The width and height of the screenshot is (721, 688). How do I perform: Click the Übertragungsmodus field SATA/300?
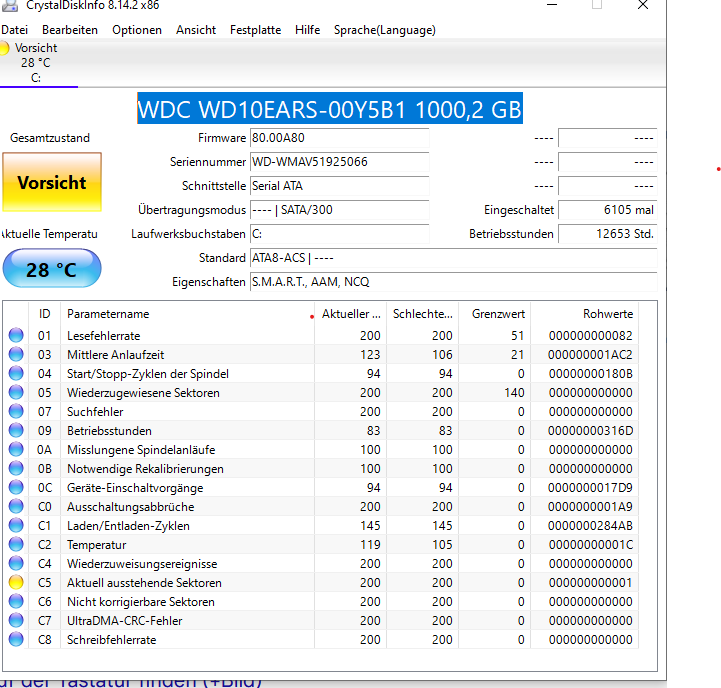[339, 210]
